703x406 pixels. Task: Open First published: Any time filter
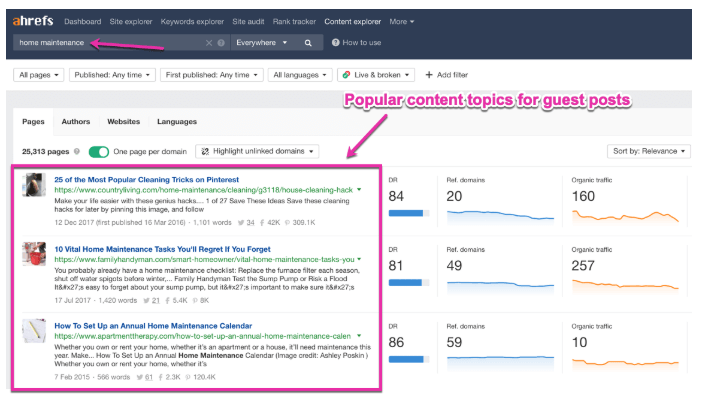[212, 75]
